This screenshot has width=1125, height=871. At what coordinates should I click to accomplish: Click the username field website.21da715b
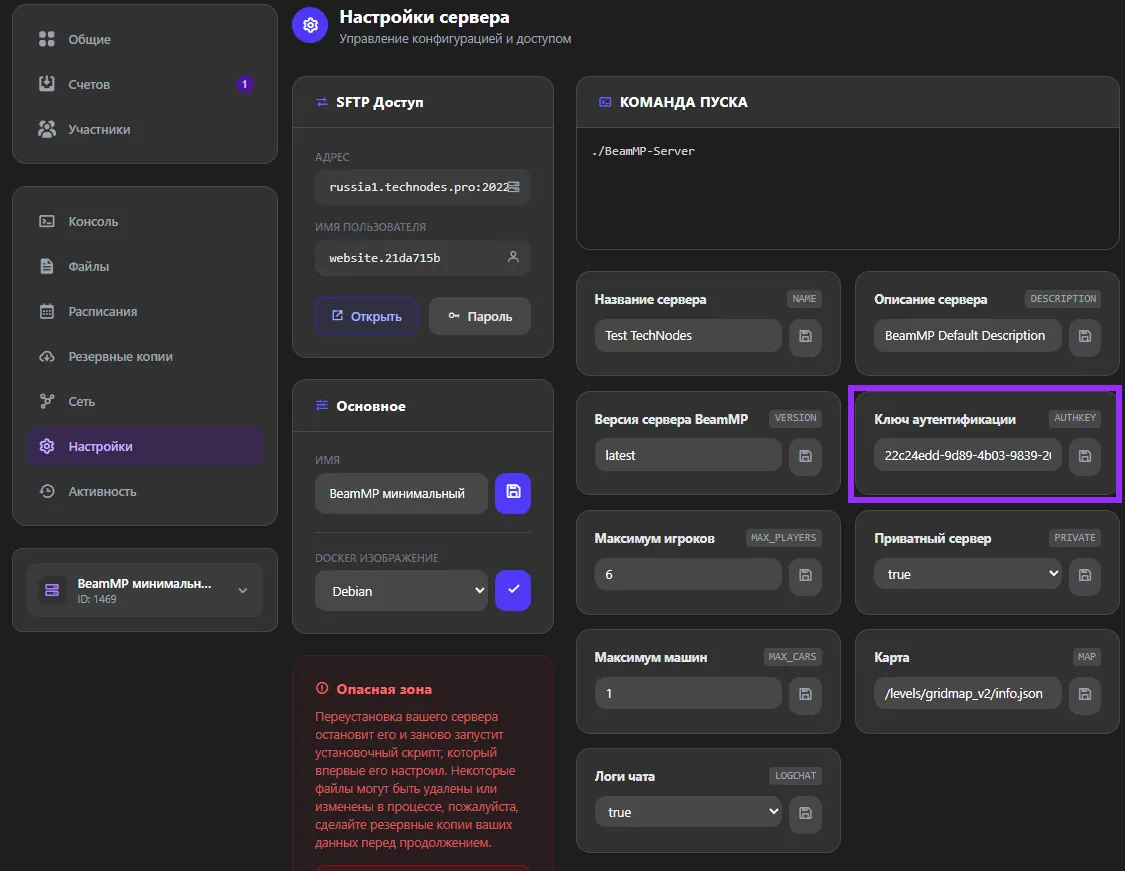(423, 258)
